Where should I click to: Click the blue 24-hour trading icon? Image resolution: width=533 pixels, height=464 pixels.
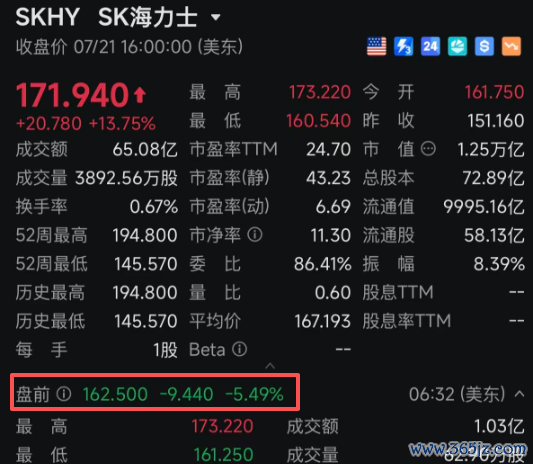click(430, 46)
